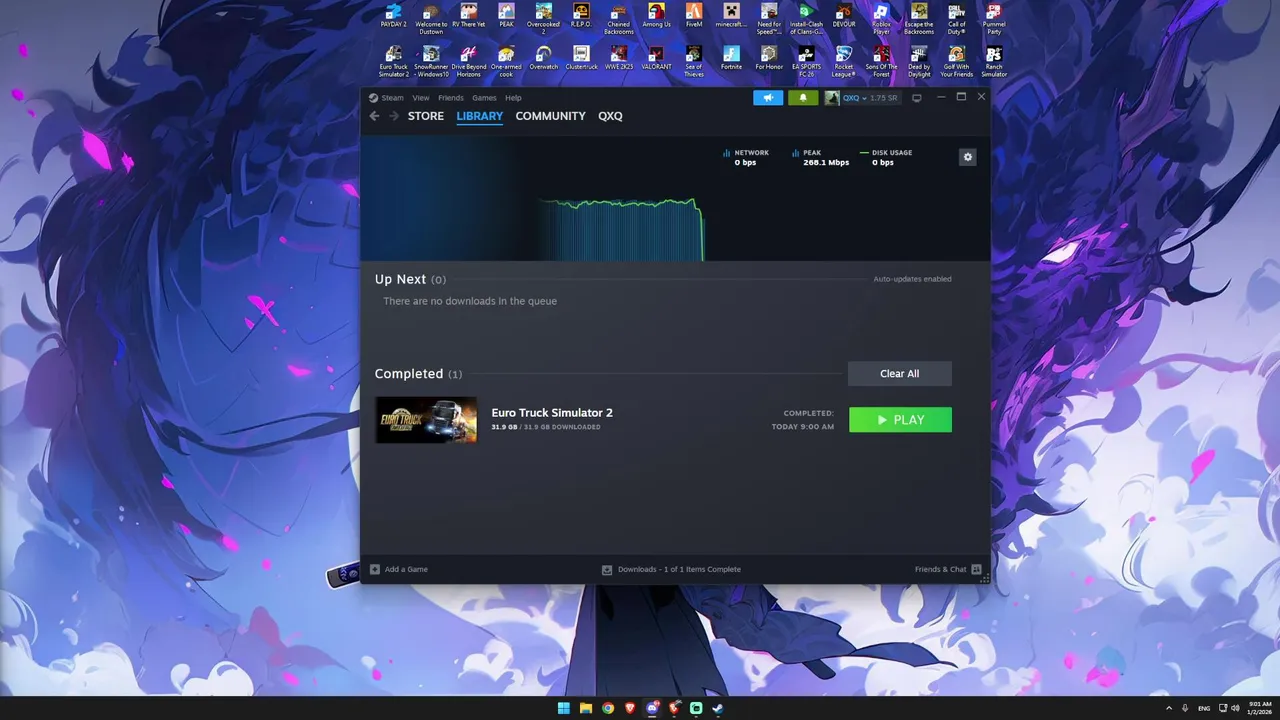Open Steam notifications bell
This screenshot has width=1280, height=720.
[802, 98]
